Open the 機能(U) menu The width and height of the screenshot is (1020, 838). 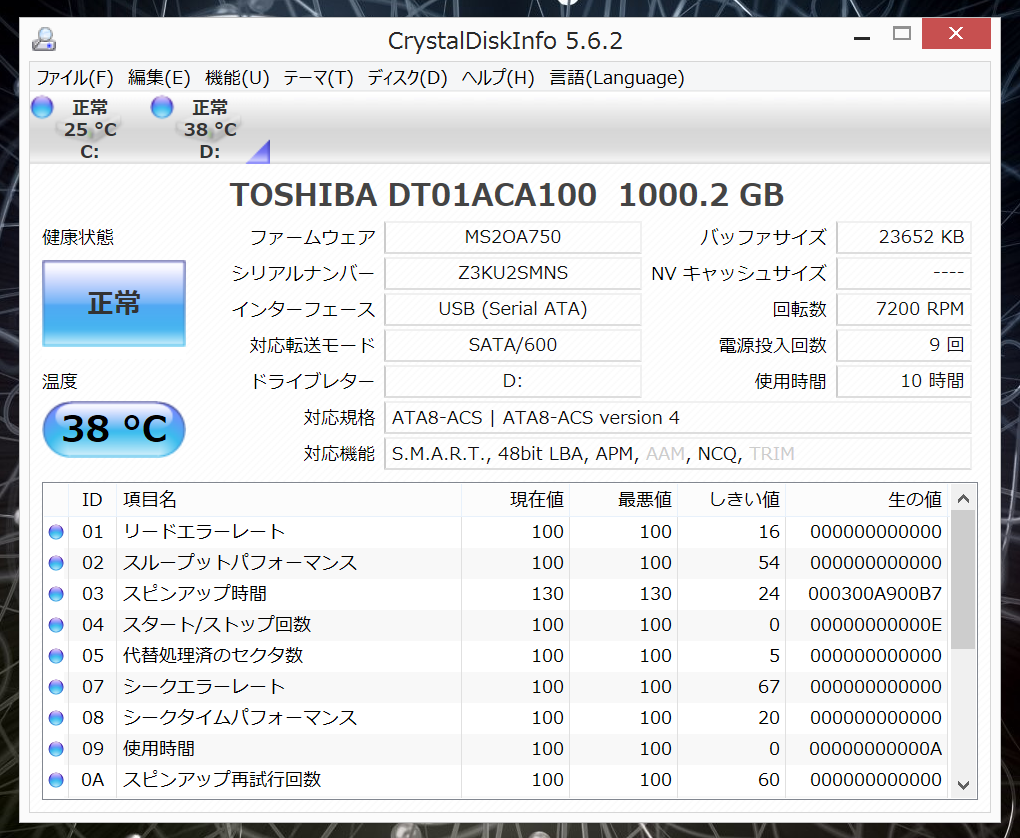pos(237,78)
